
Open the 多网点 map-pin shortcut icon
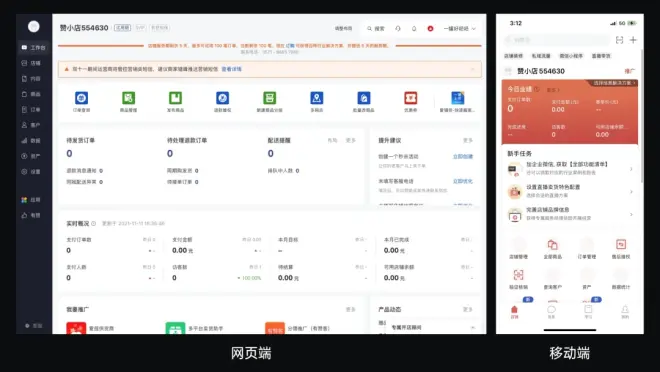tap(317, 98)
